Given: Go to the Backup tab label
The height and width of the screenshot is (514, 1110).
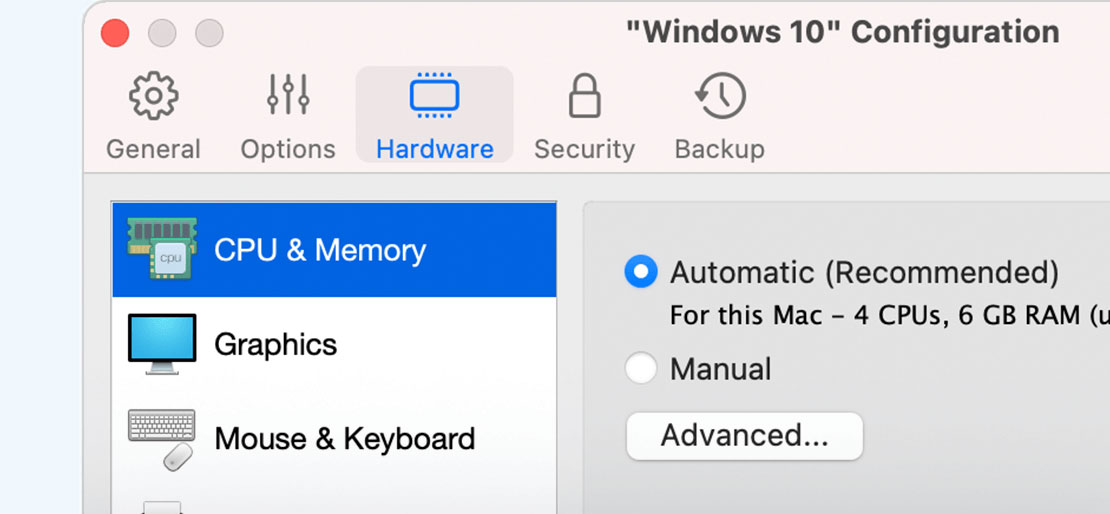Looking at the screenshot, I should point(720,149).
